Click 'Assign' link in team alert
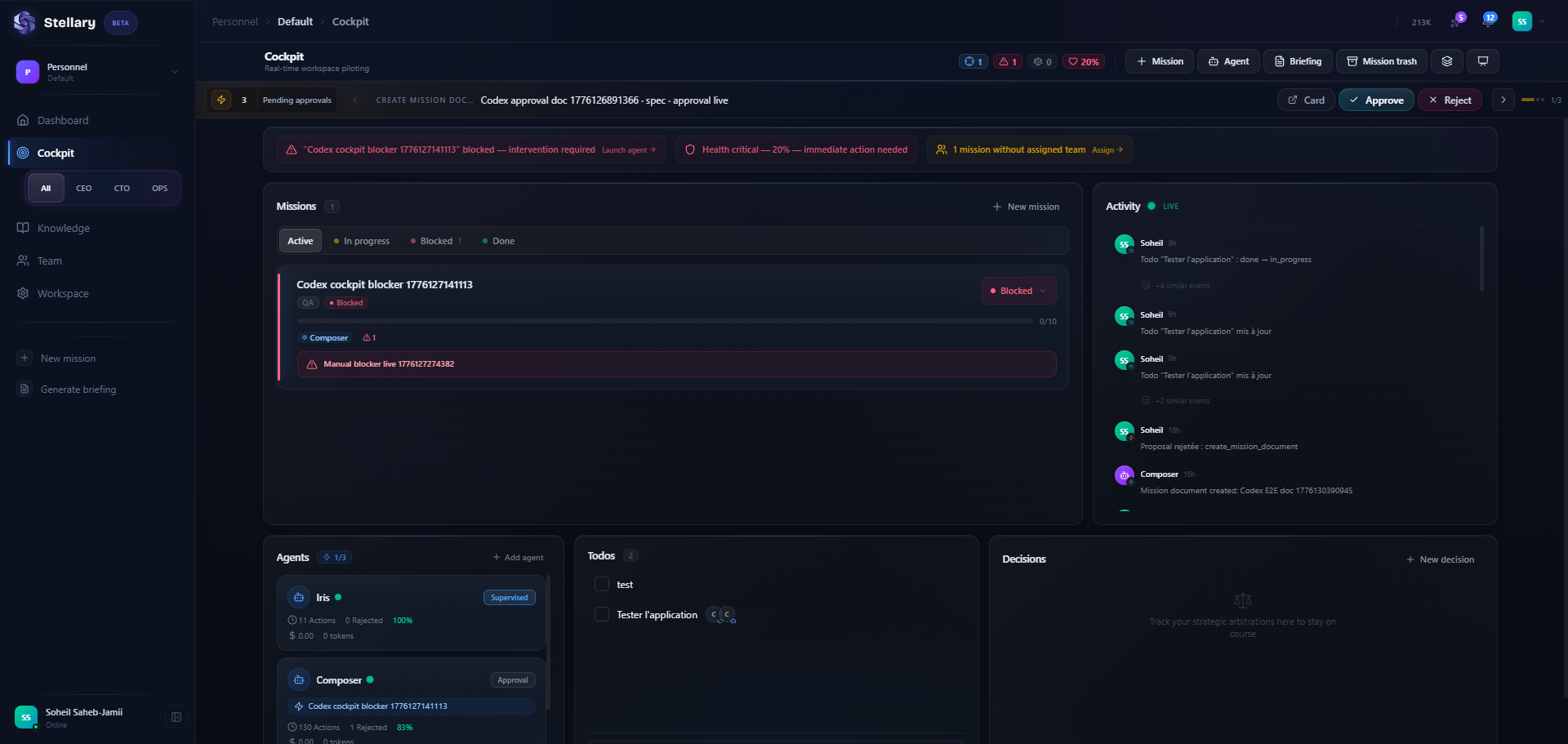This screenshot has width=1568, height=744. (1107, 150)
